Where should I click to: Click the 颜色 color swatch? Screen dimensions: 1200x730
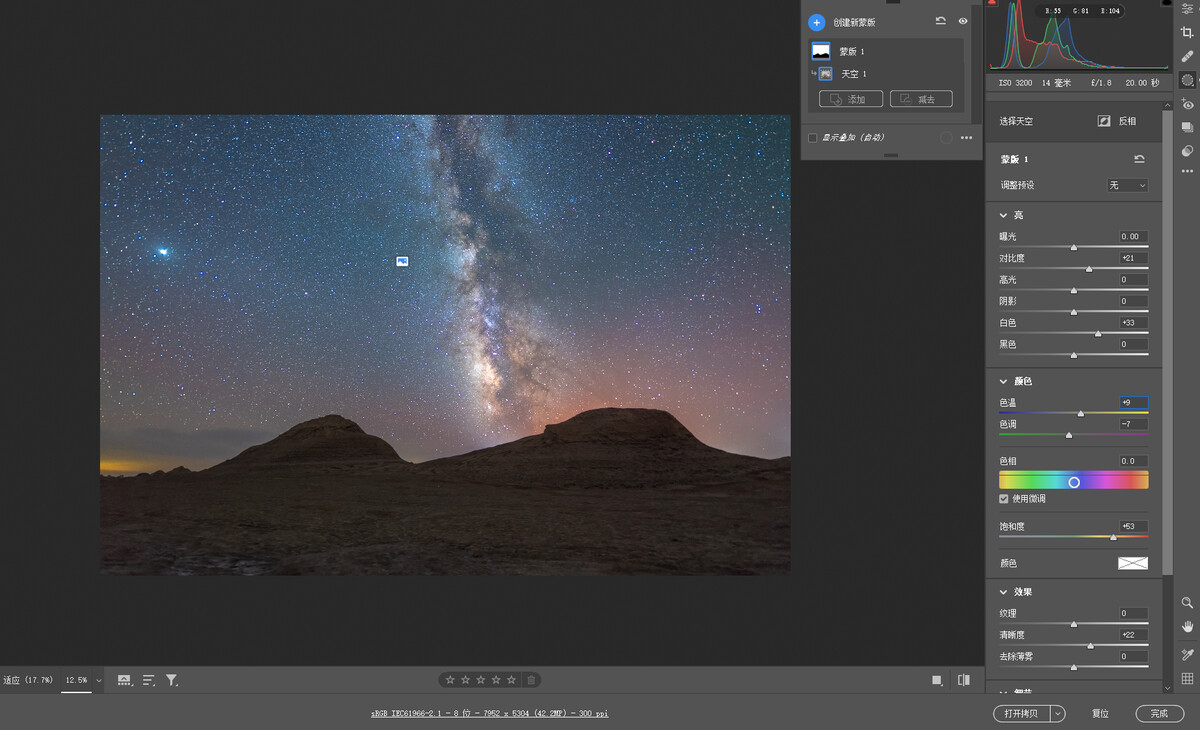click(x=1133, y=564)
